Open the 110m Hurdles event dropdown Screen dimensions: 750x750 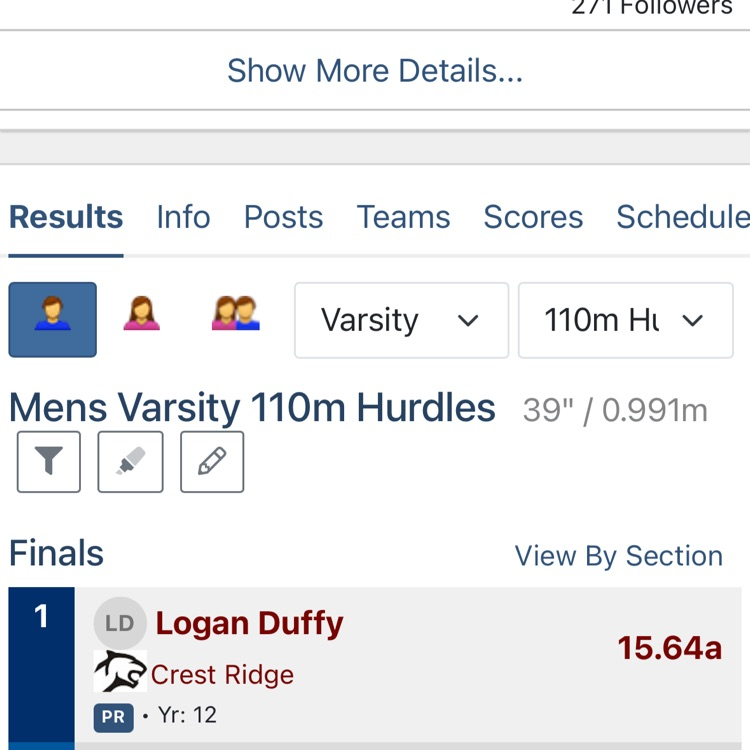(625, 320)
